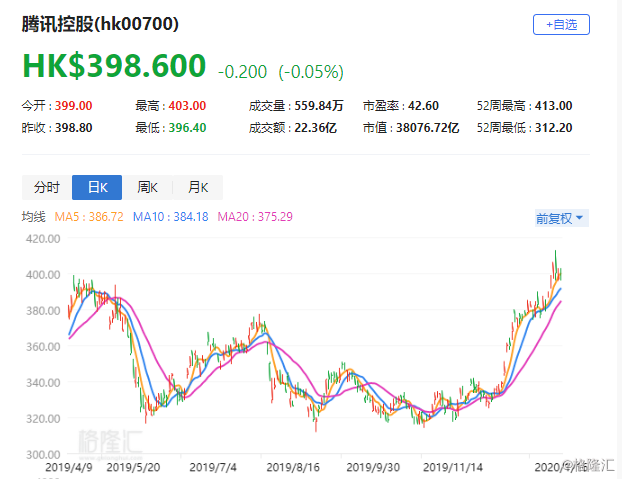Click the 成交额 value 22.36亿
The height and width of the screenshot is (479, 622).
[x=315, y=128]
